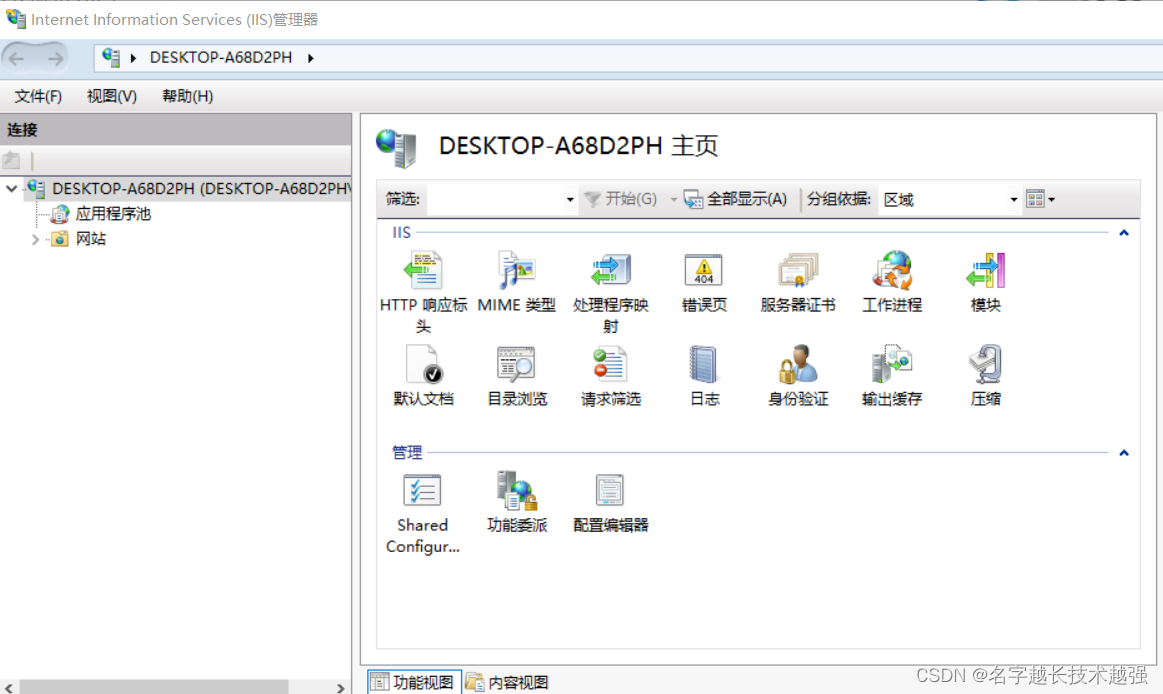Open the MIME 类型 feature

(x=516, y=271)
